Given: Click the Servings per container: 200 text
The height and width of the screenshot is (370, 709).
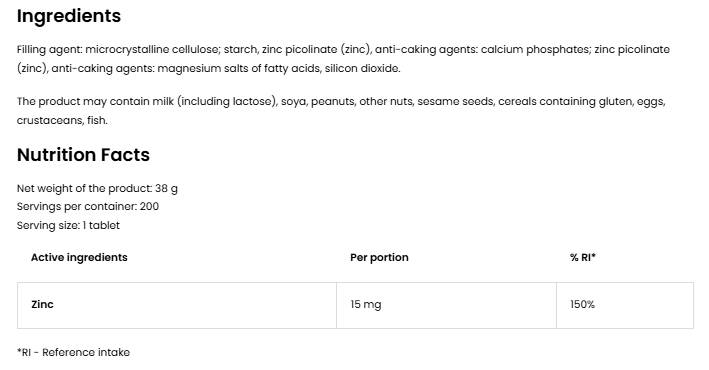Looking at the screenshot, I should click(x=88, y=206).
